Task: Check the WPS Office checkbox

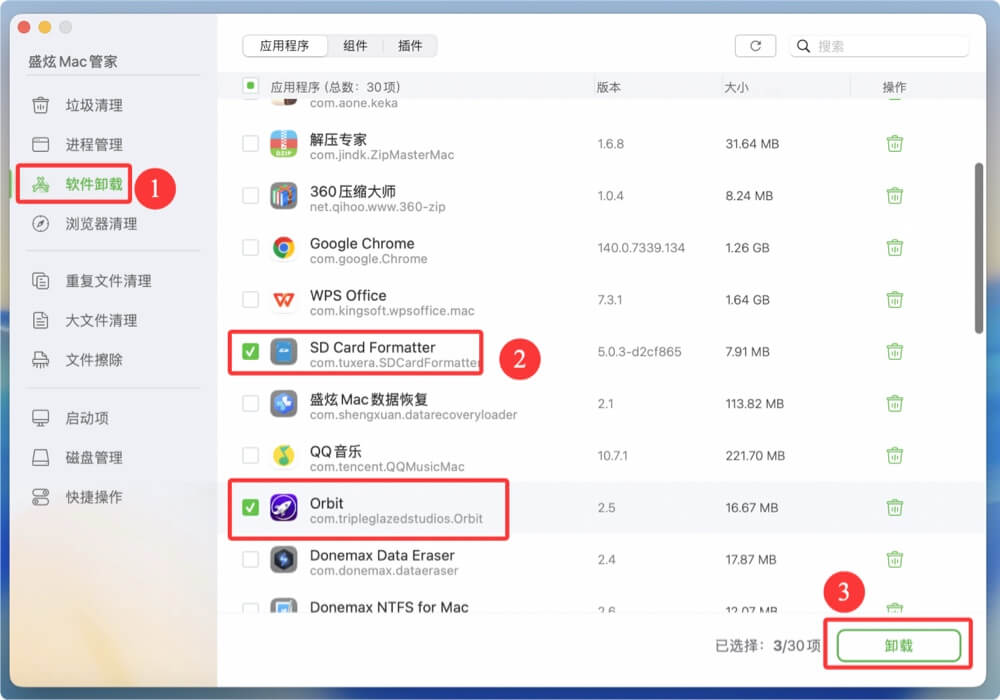Action: (x=251, y=299)
